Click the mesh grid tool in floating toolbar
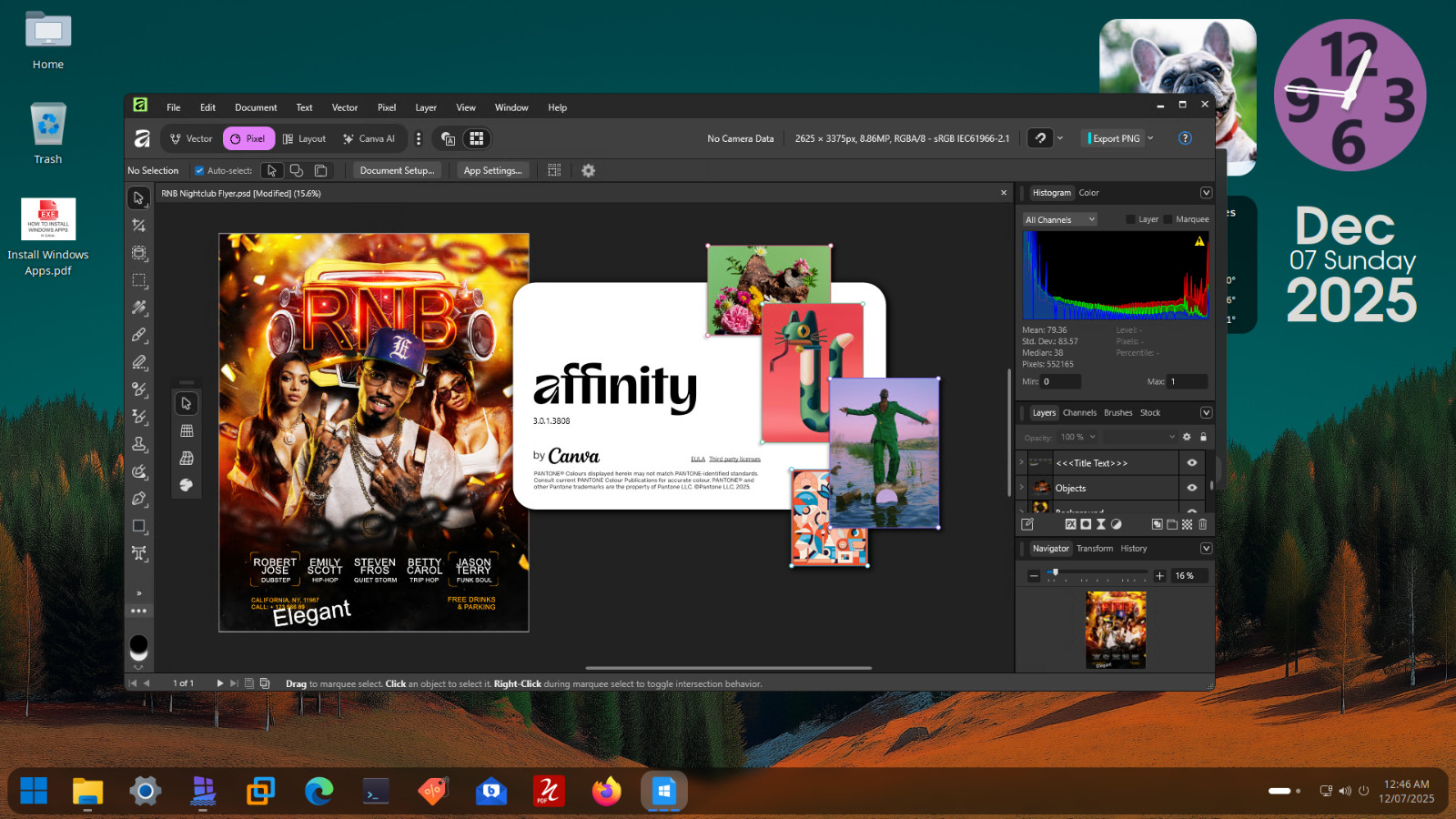Viewport: 1456px width, 819px height. 187,430
